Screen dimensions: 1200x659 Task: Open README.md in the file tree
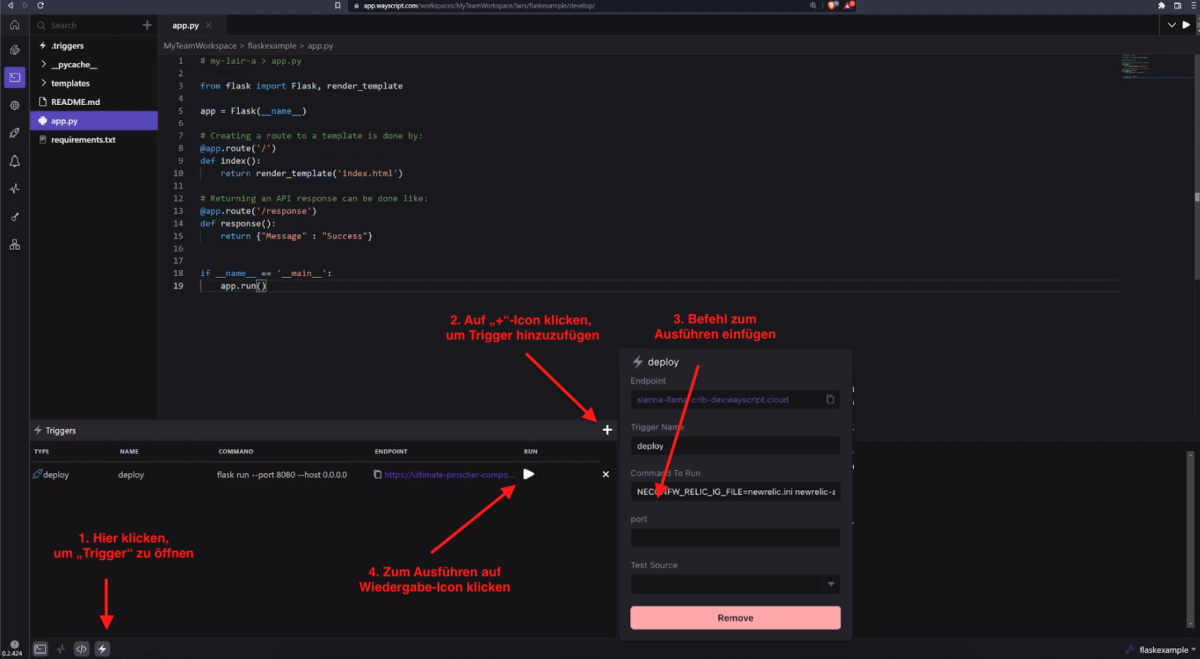click(x=75, y=102)
